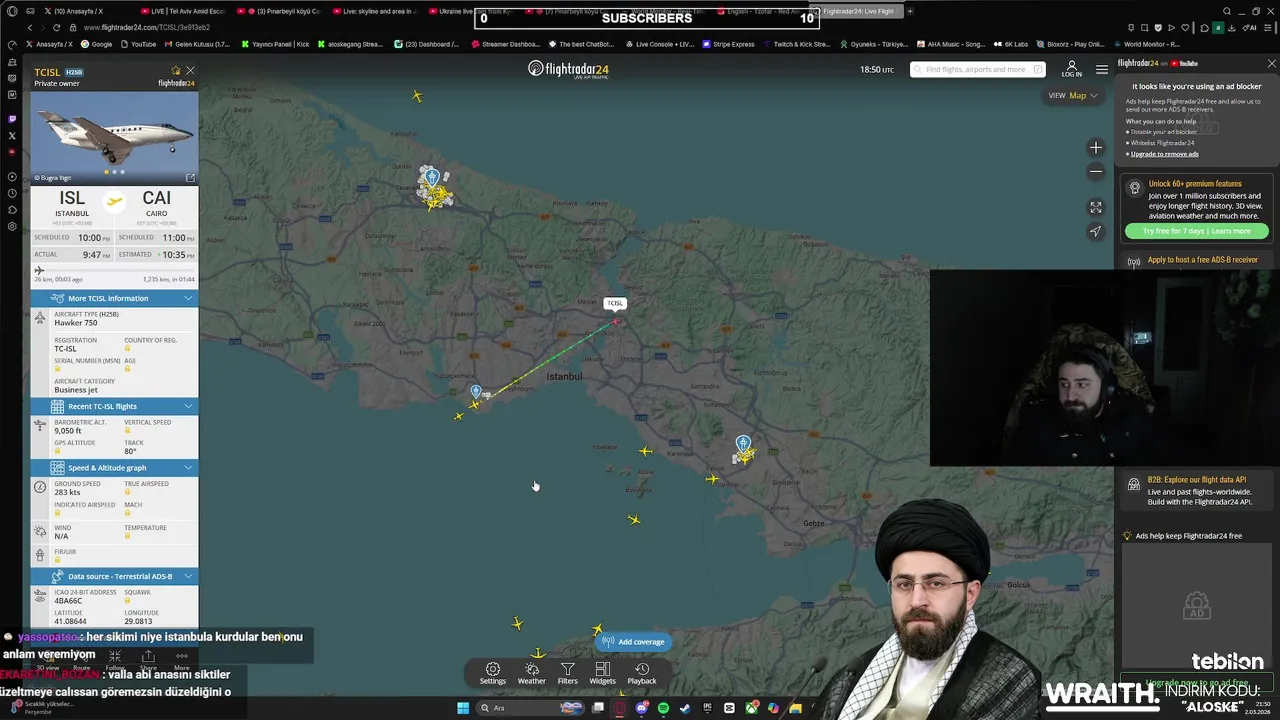Click the browser back button

point(30,28)
